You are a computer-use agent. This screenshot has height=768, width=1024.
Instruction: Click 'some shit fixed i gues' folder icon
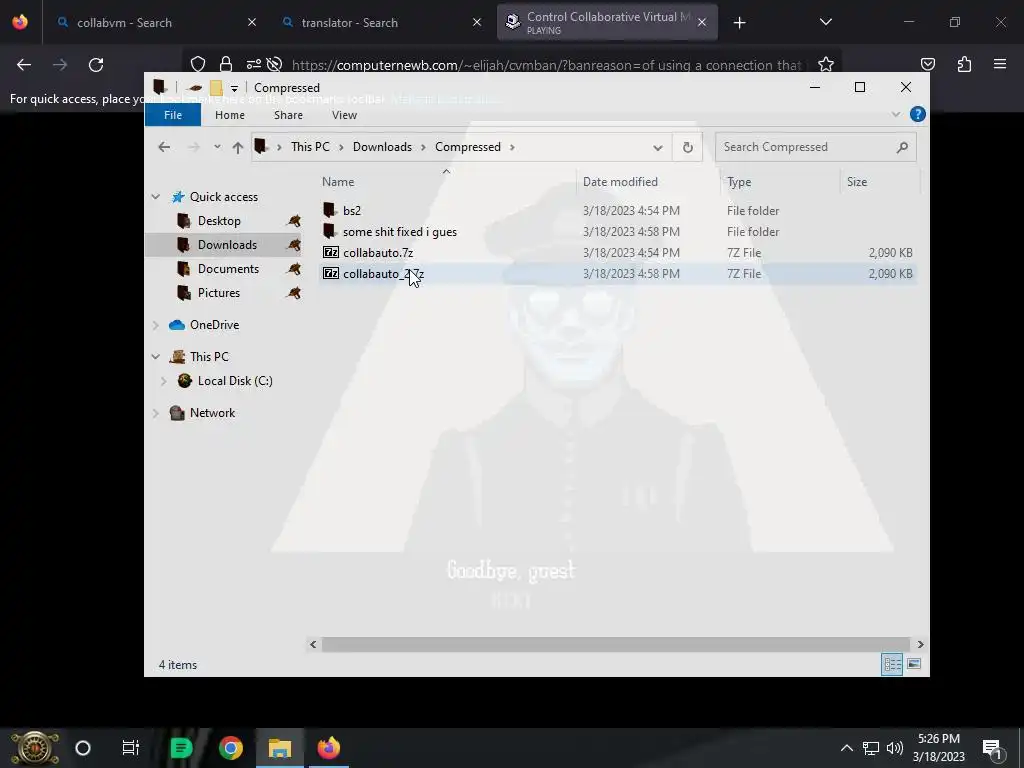[x=330, y=231]
